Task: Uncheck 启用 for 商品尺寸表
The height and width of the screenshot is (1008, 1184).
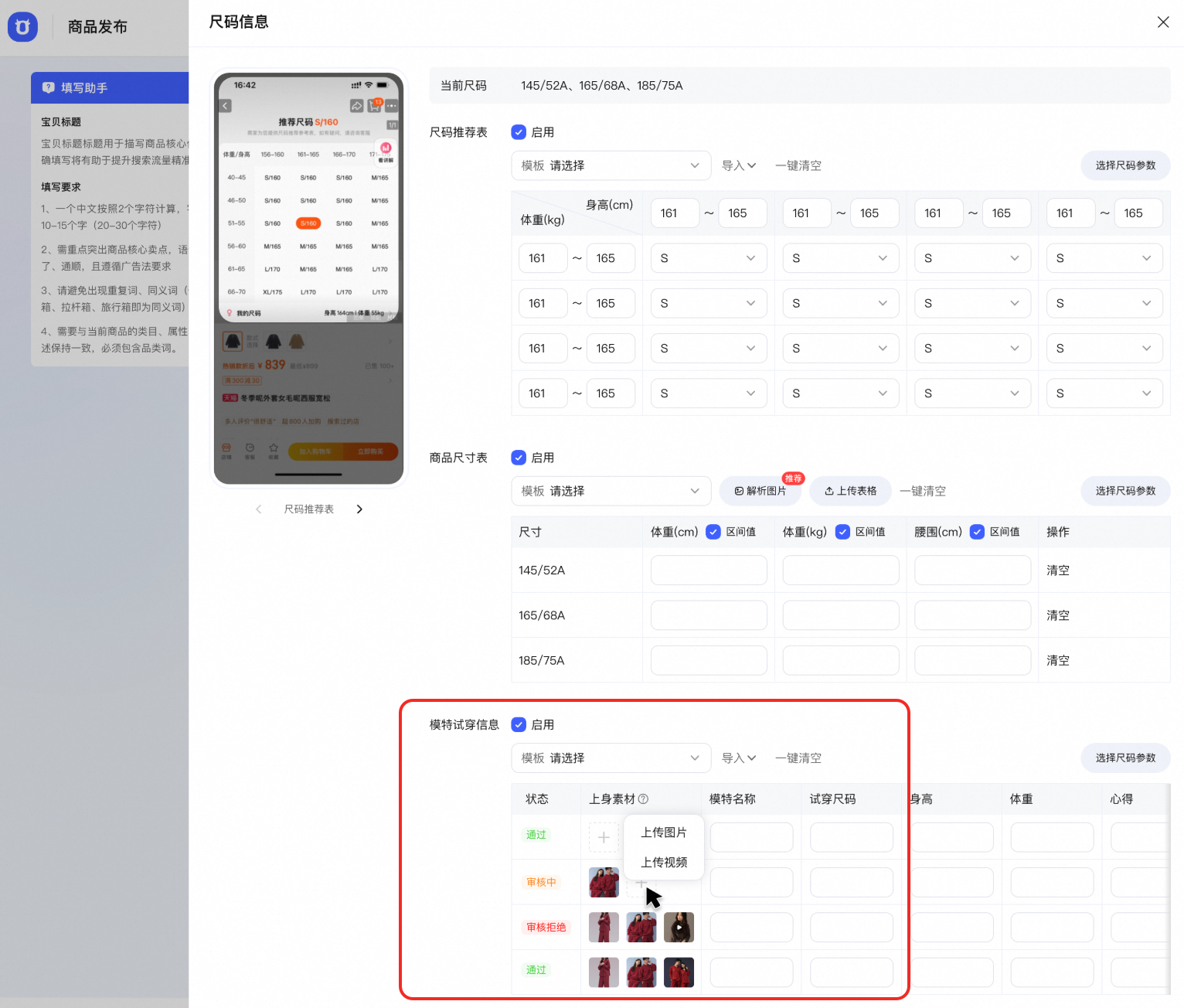Action: 519,458
